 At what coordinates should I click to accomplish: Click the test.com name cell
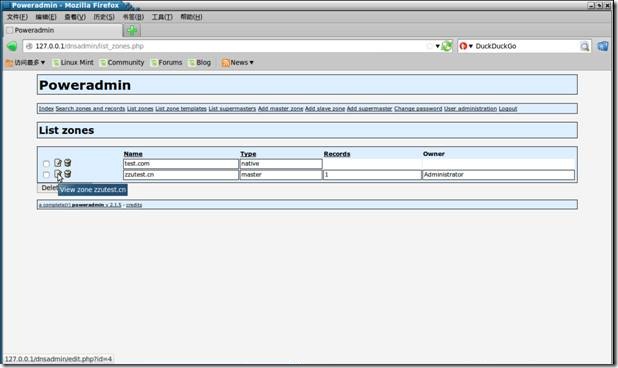coord(181,164)
